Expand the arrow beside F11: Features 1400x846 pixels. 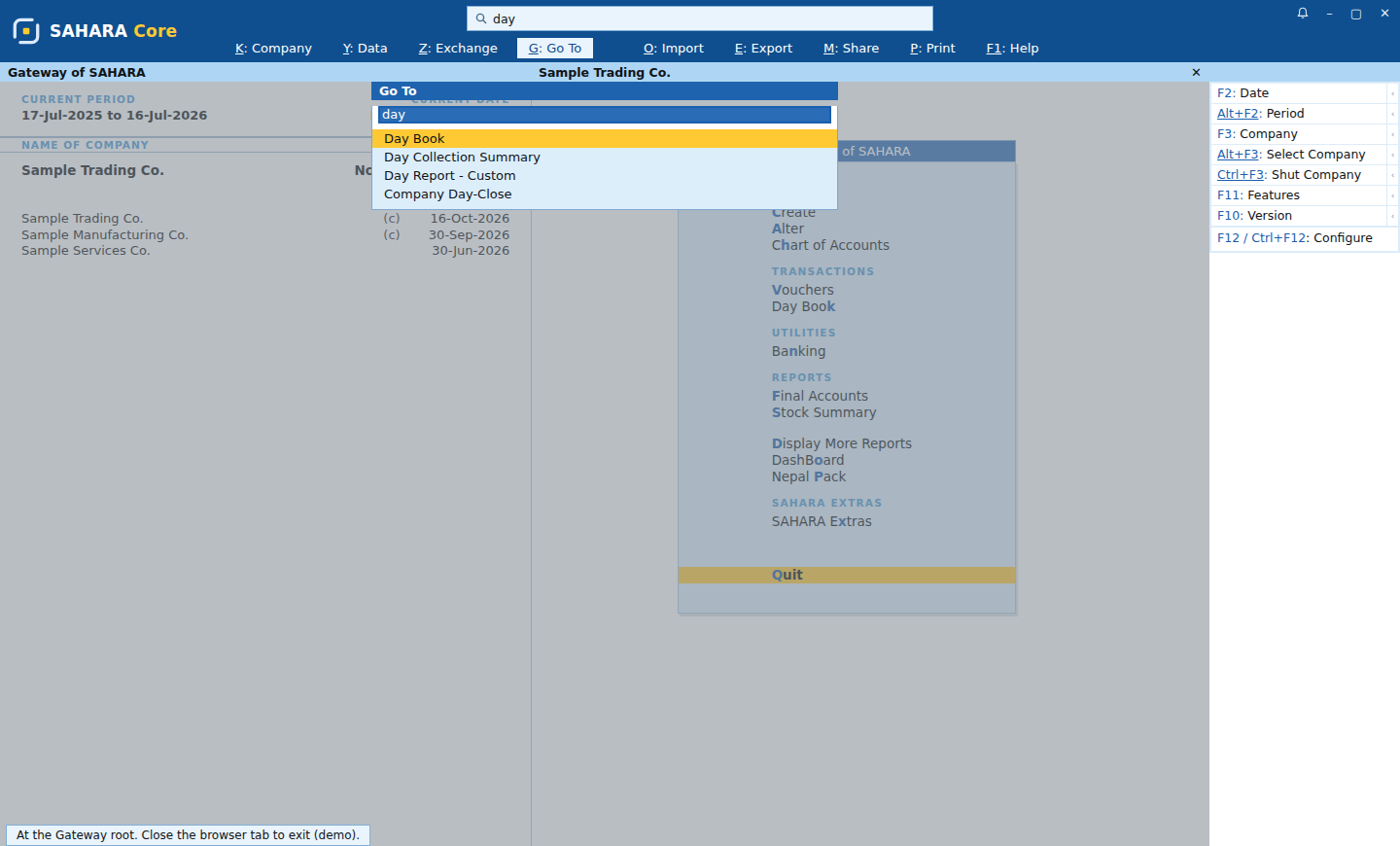pyautogui.click(x=1393, y=195)
